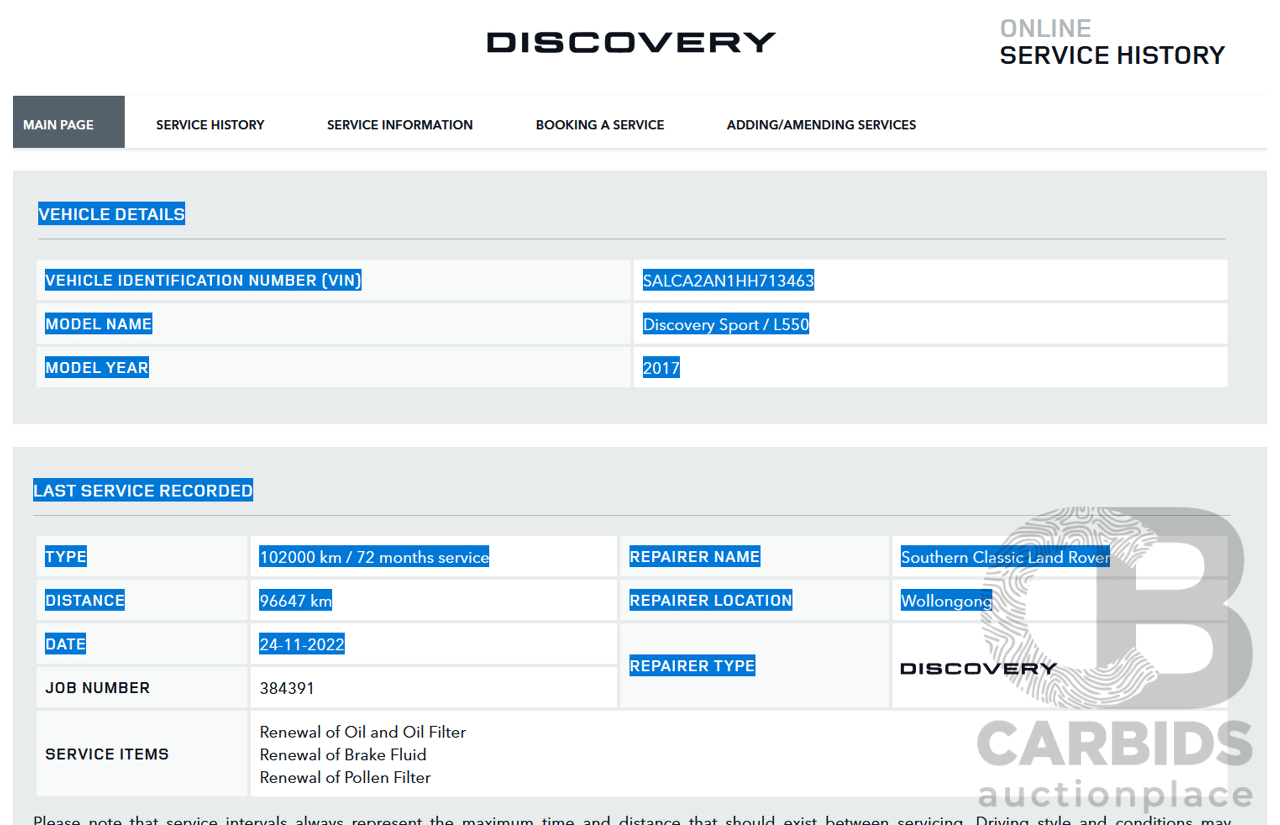The image size is (1280, 825).
Task: Click the Renewal of Brake Fluid item
Action: click(x=343, y=755)
